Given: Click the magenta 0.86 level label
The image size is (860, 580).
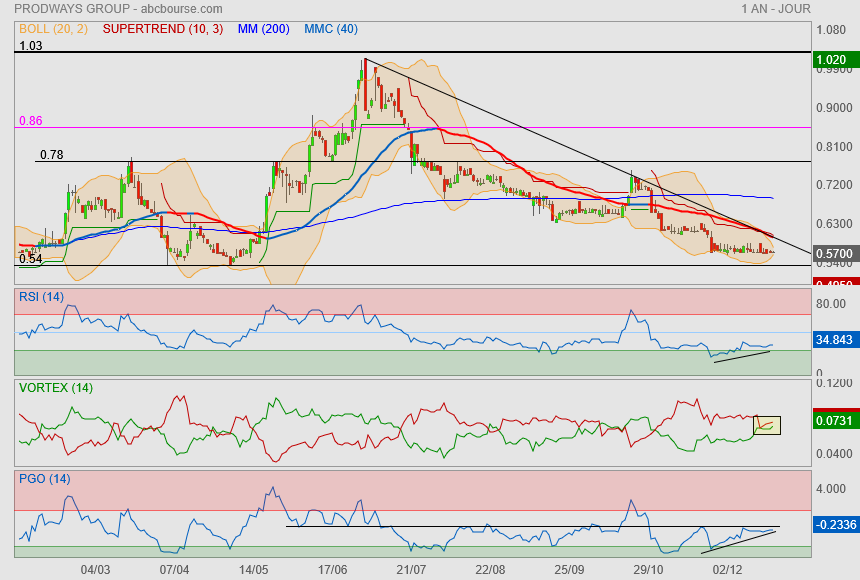Looking at the screenshot, I should point(31,120).
